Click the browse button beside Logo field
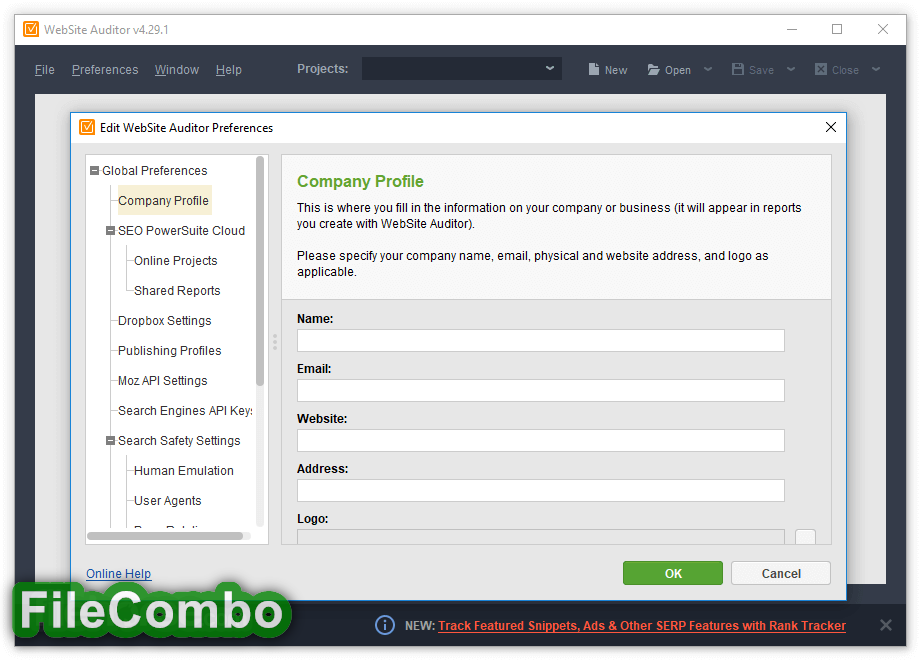Screen dimensions: 922x662 pyautogui.click(x=805, y=537)
